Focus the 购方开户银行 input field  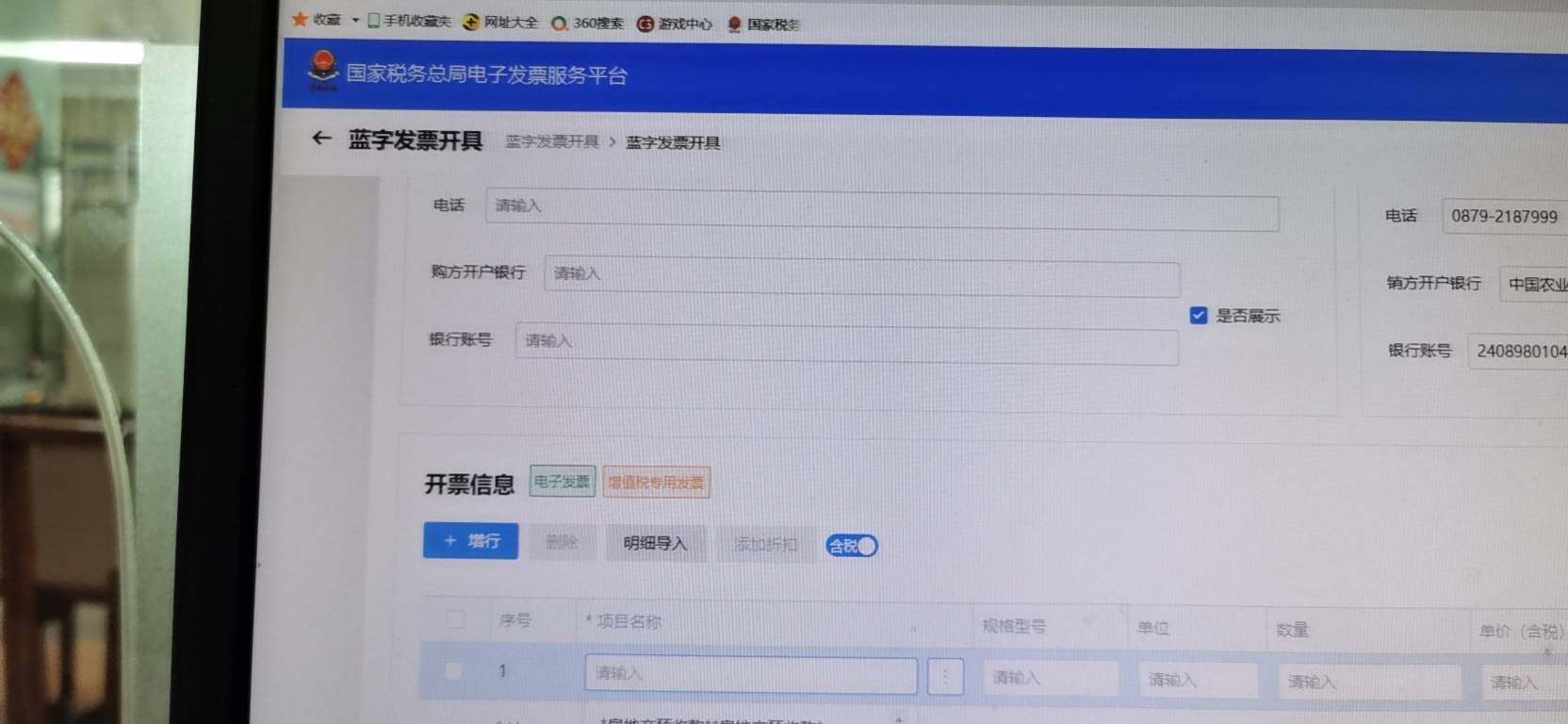click(861, 278)
